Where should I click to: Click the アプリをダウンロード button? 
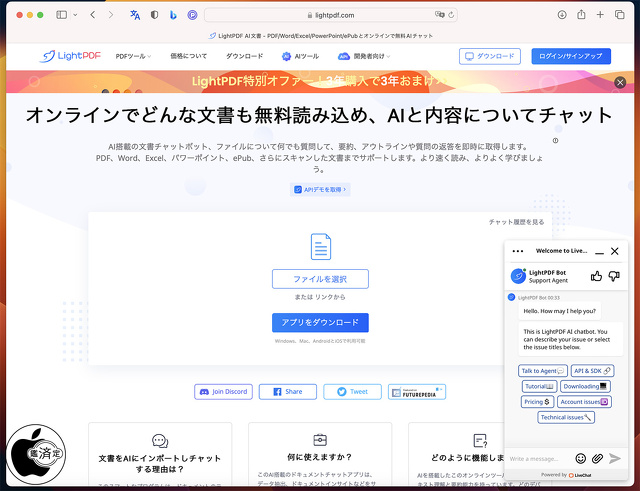pyautogui.click(x=320, y=322)
